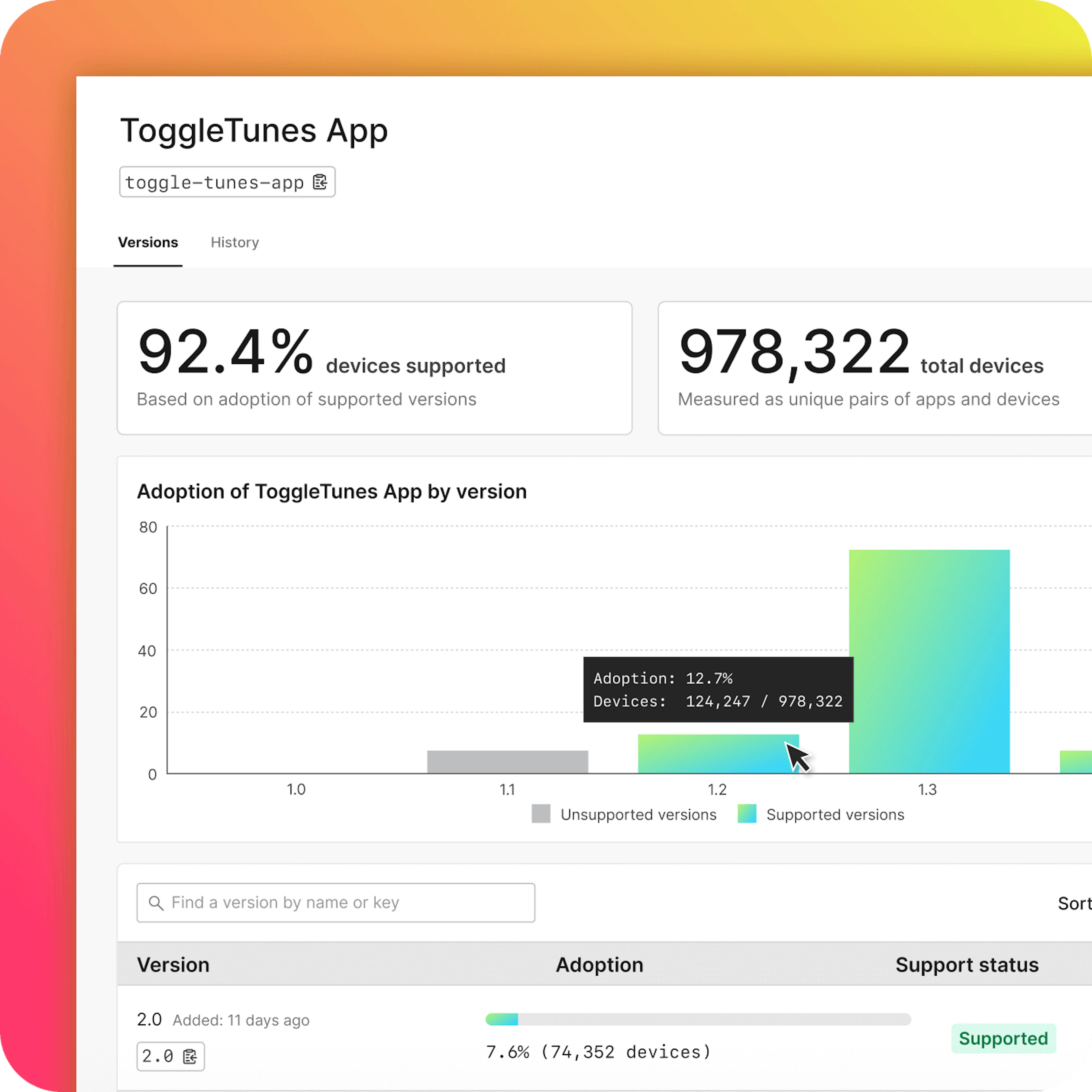Click the Support status column header
1092x1092 pixels.
(967, 965)
